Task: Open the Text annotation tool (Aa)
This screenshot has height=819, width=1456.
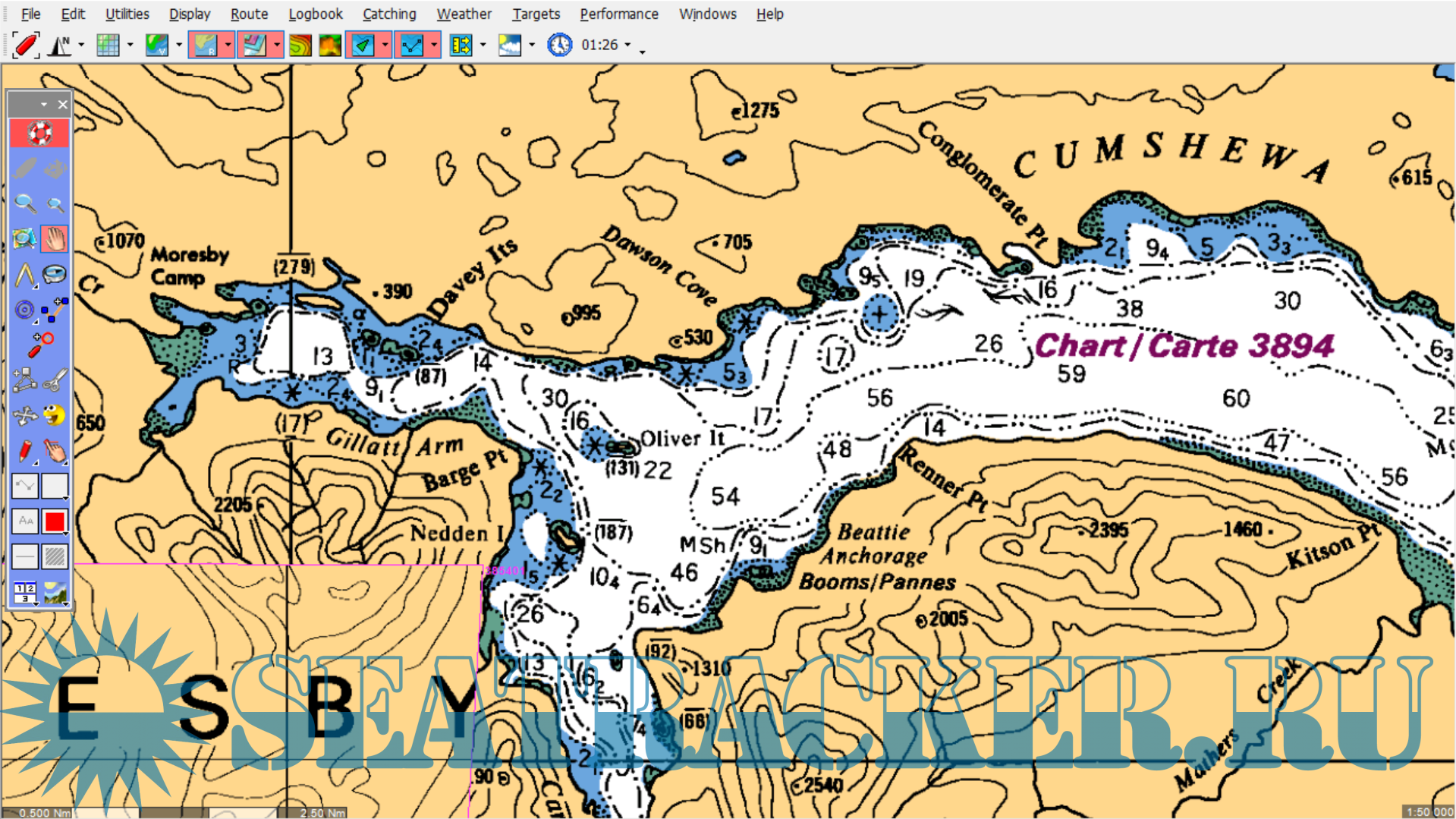Action: pyautogui.click(x=24, y=521)
